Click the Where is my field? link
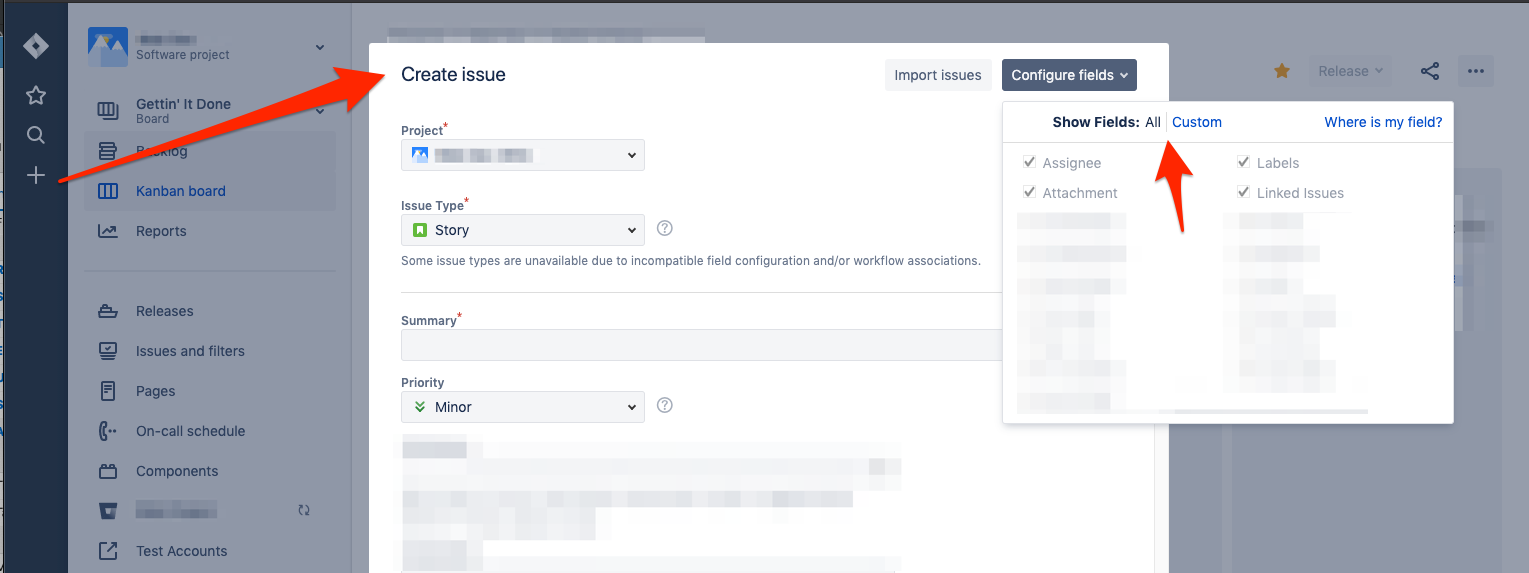1529x573 pixels. tap(1383, 122)
